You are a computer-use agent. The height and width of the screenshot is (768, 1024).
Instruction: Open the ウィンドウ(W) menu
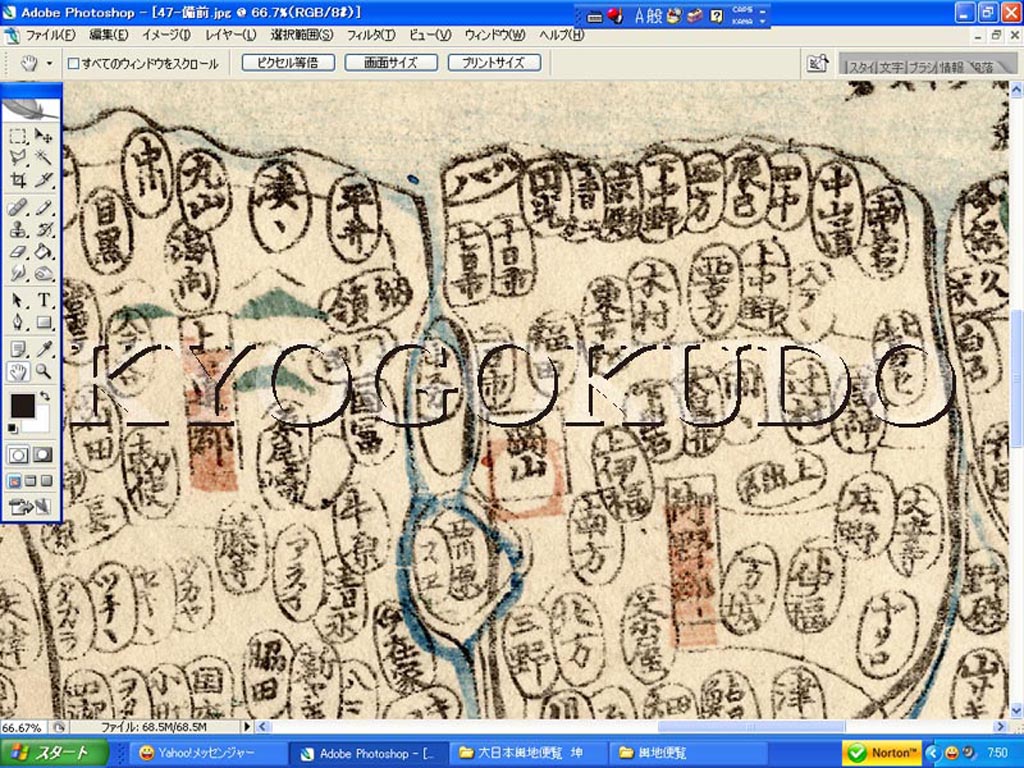(x=495, y=35)
